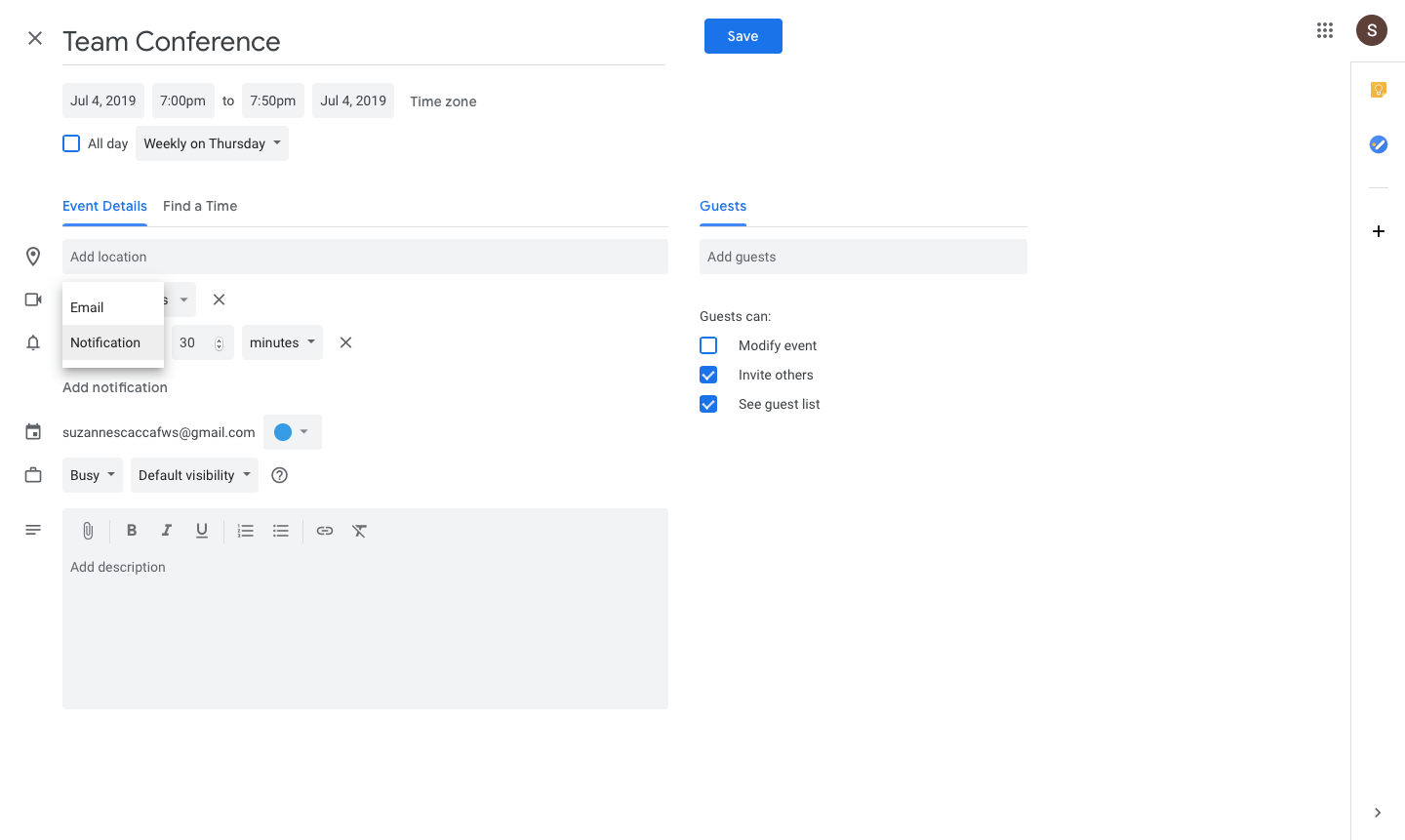Change the event color with the blue swatch
1405x840 pixels.
click(x=292, y=432)
